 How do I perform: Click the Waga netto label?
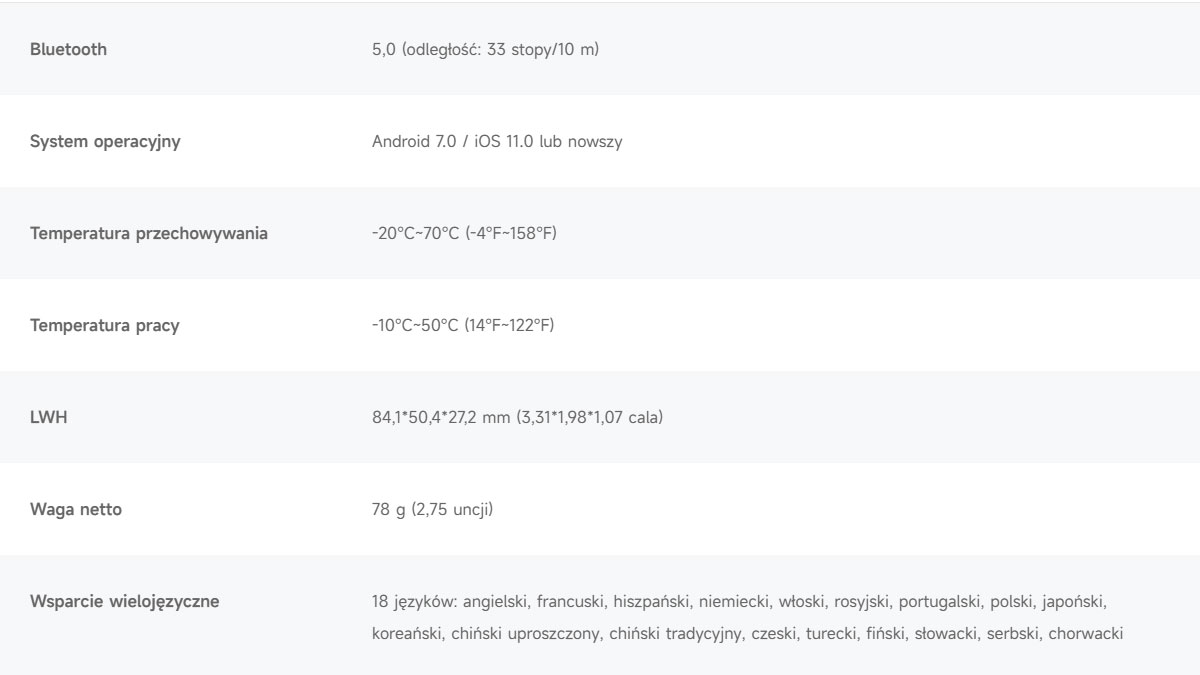click(76, 510)
